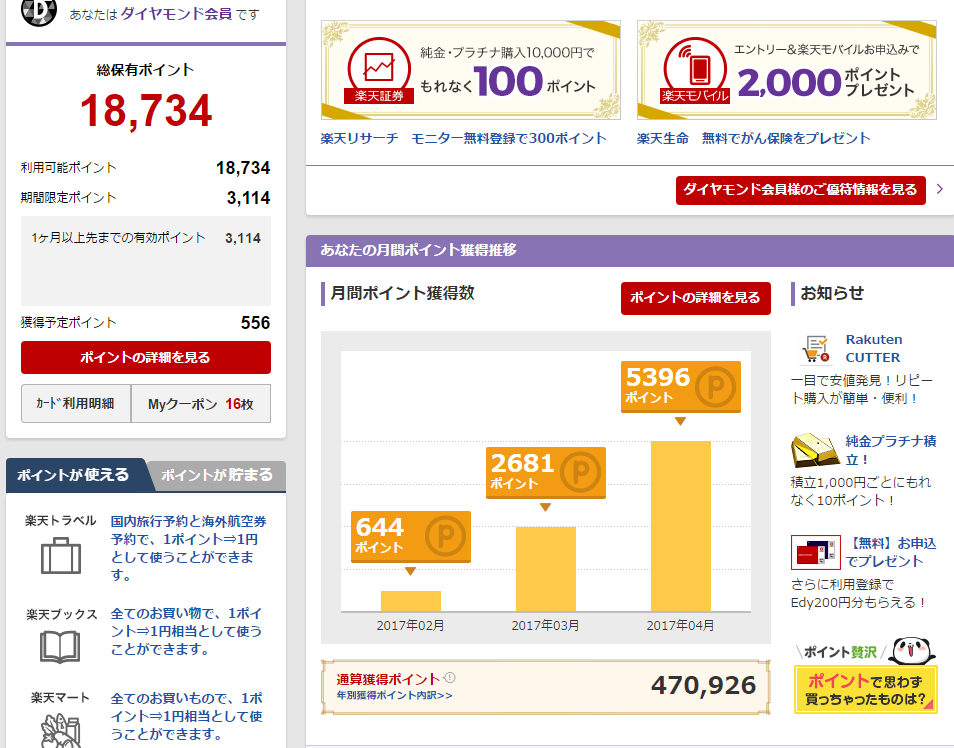Click the 2017年04月 chart bar

[x=680, y=526]
